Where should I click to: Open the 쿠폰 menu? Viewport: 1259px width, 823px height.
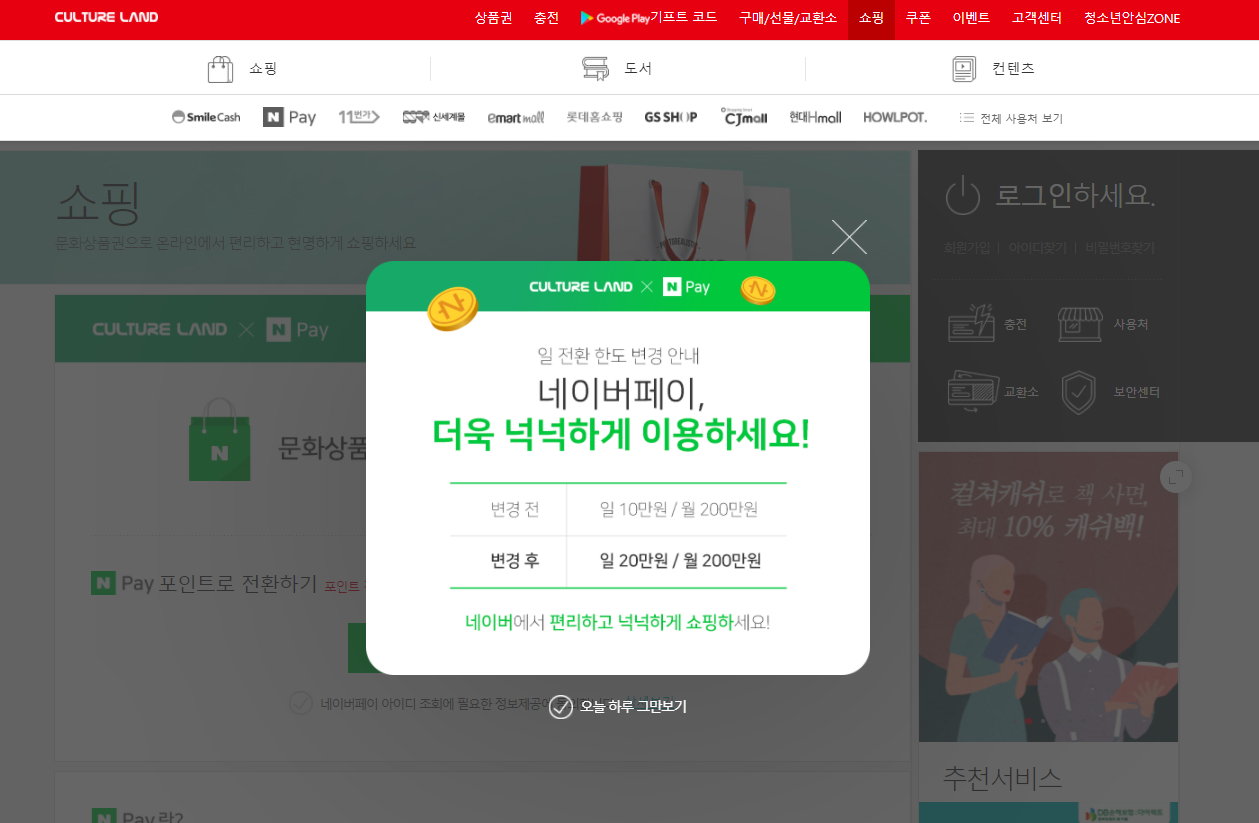tap(918, 18)
